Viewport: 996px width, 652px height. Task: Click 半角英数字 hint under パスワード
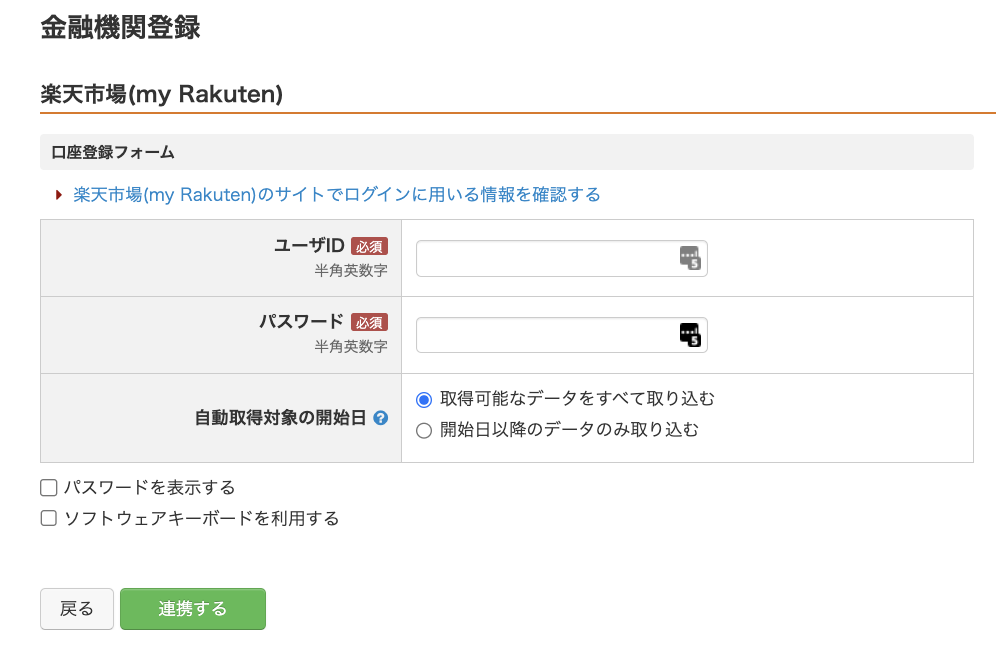351,347
